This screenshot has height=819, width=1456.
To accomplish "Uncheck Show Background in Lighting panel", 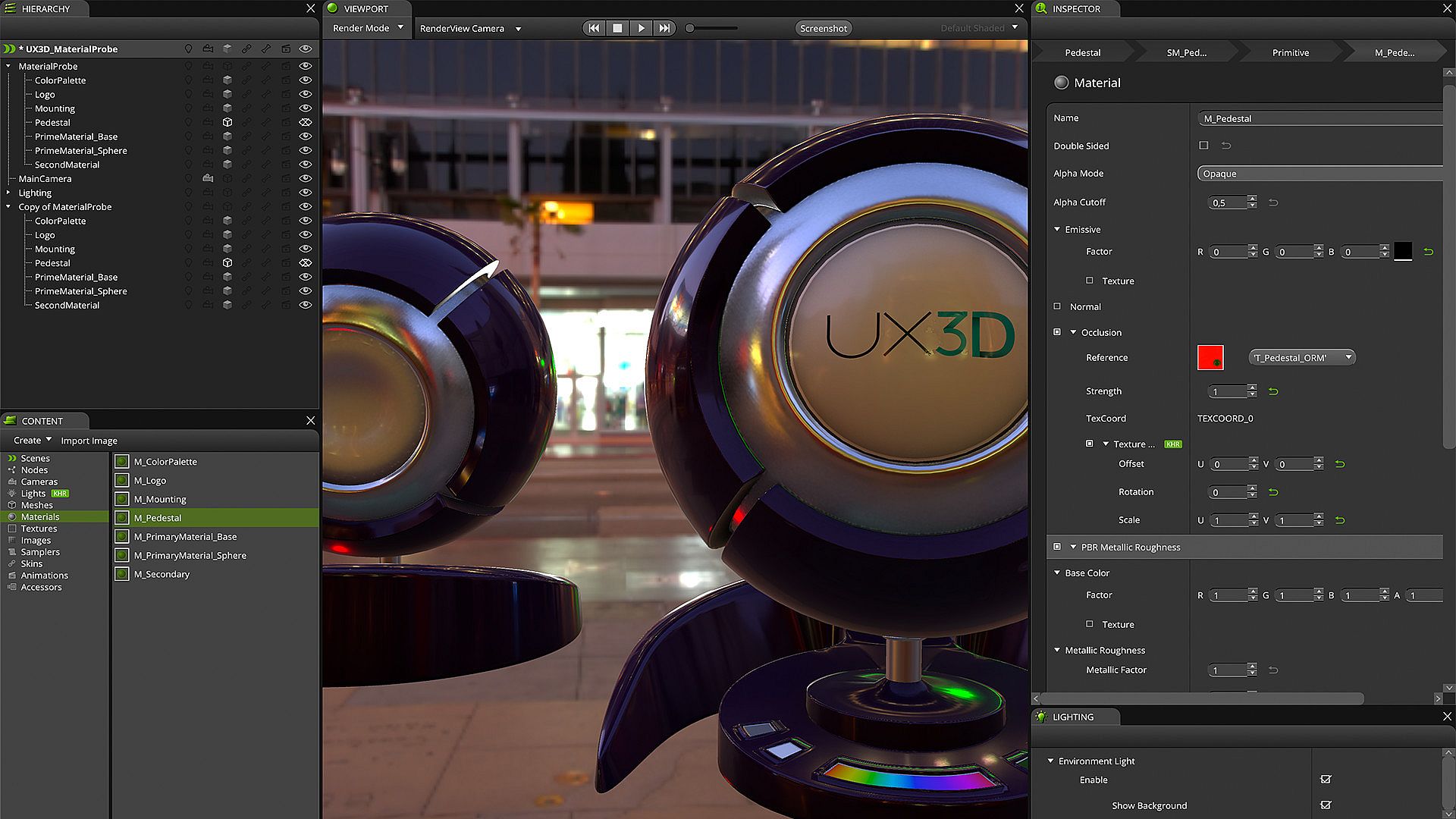I will click(1326, 805).
